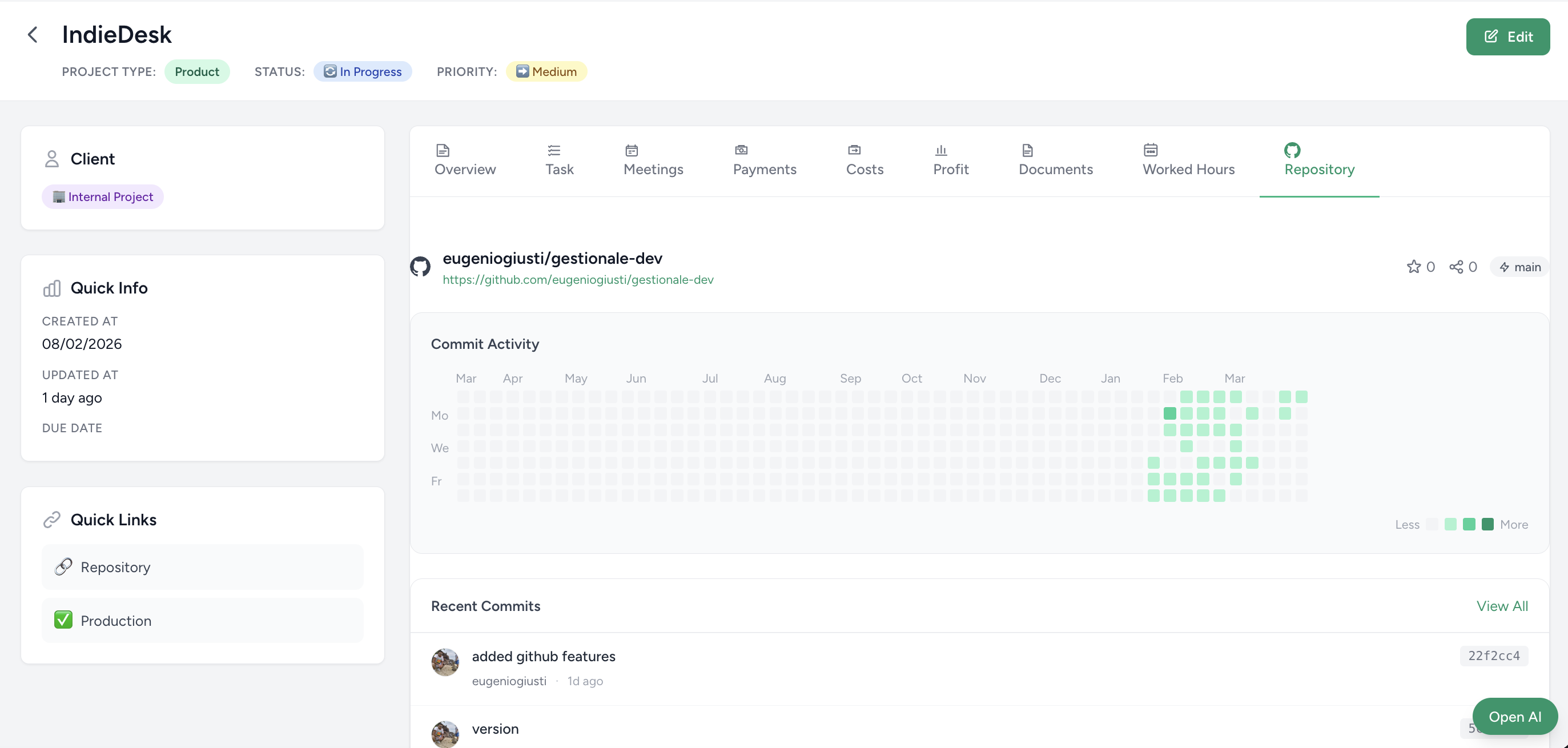Open the Overview tab

464,160
